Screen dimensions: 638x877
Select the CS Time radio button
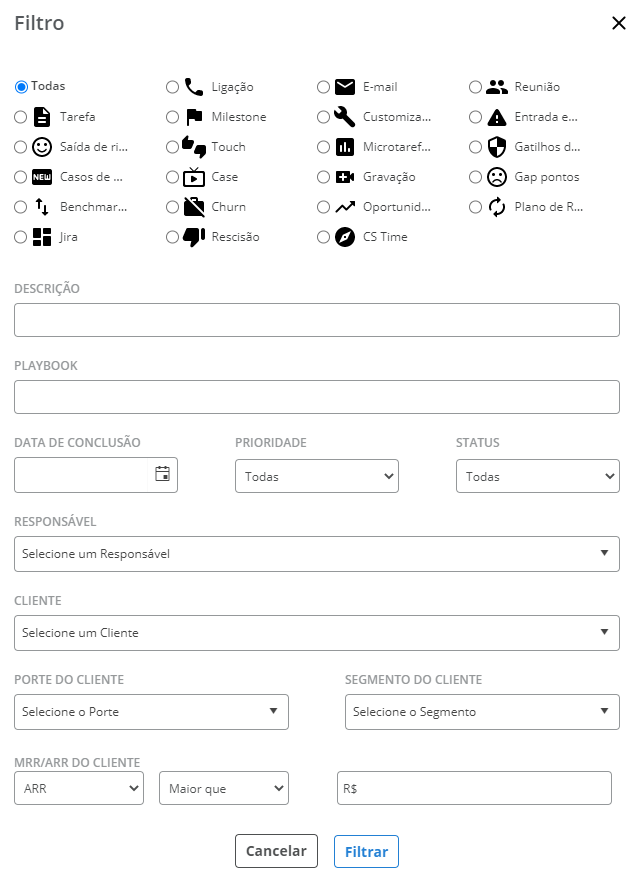point(323,237)
